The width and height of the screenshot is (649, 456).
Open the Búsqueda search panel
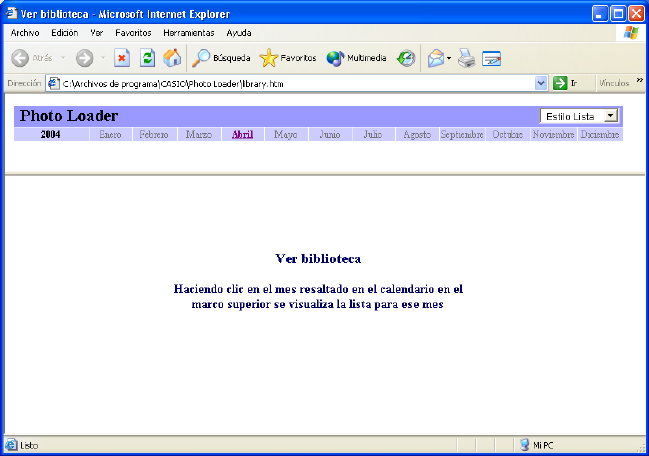221,58
